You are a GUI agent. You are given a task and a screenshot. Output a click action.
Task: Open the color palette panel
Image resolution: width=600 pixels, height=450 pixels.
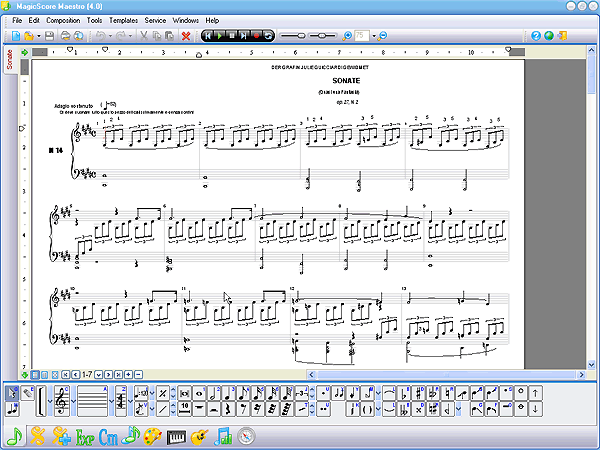click(x=153, y=436)
